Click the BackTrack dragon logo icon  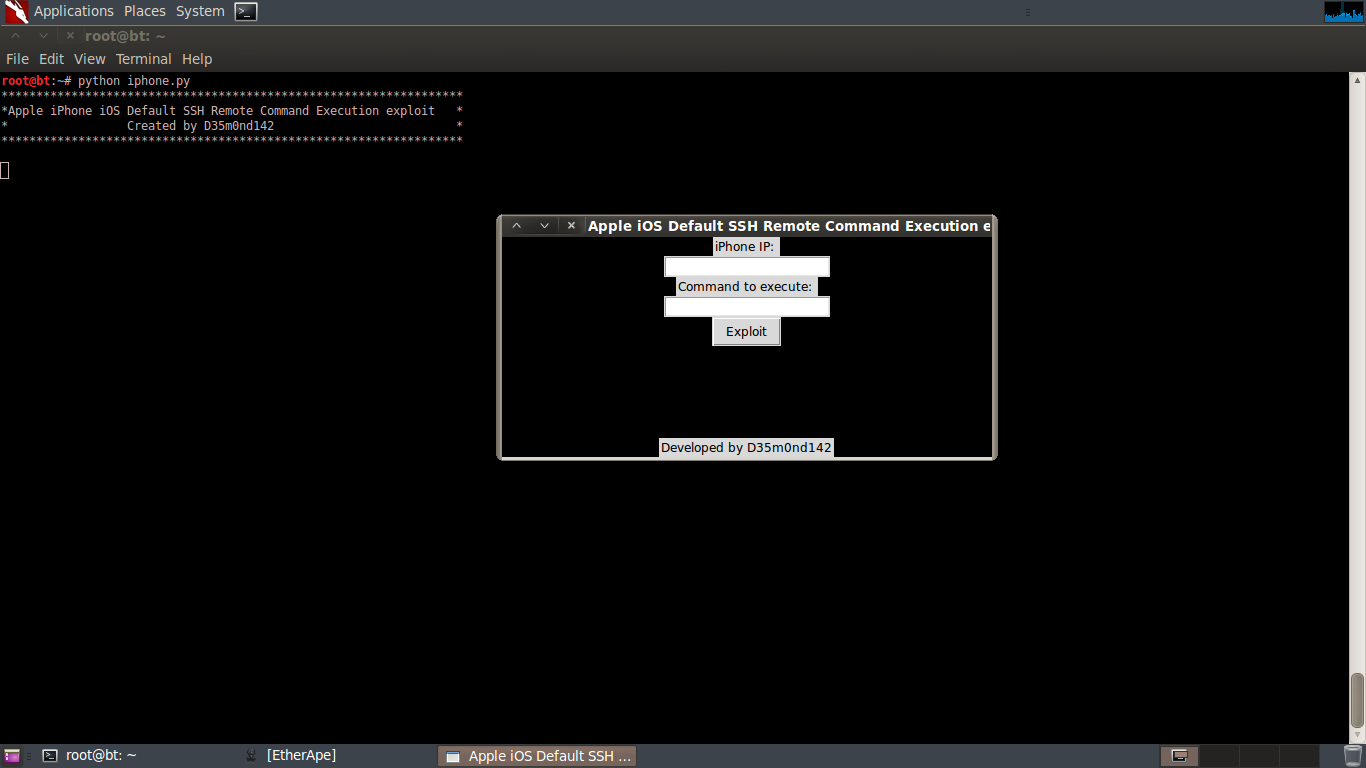[16, 12]
